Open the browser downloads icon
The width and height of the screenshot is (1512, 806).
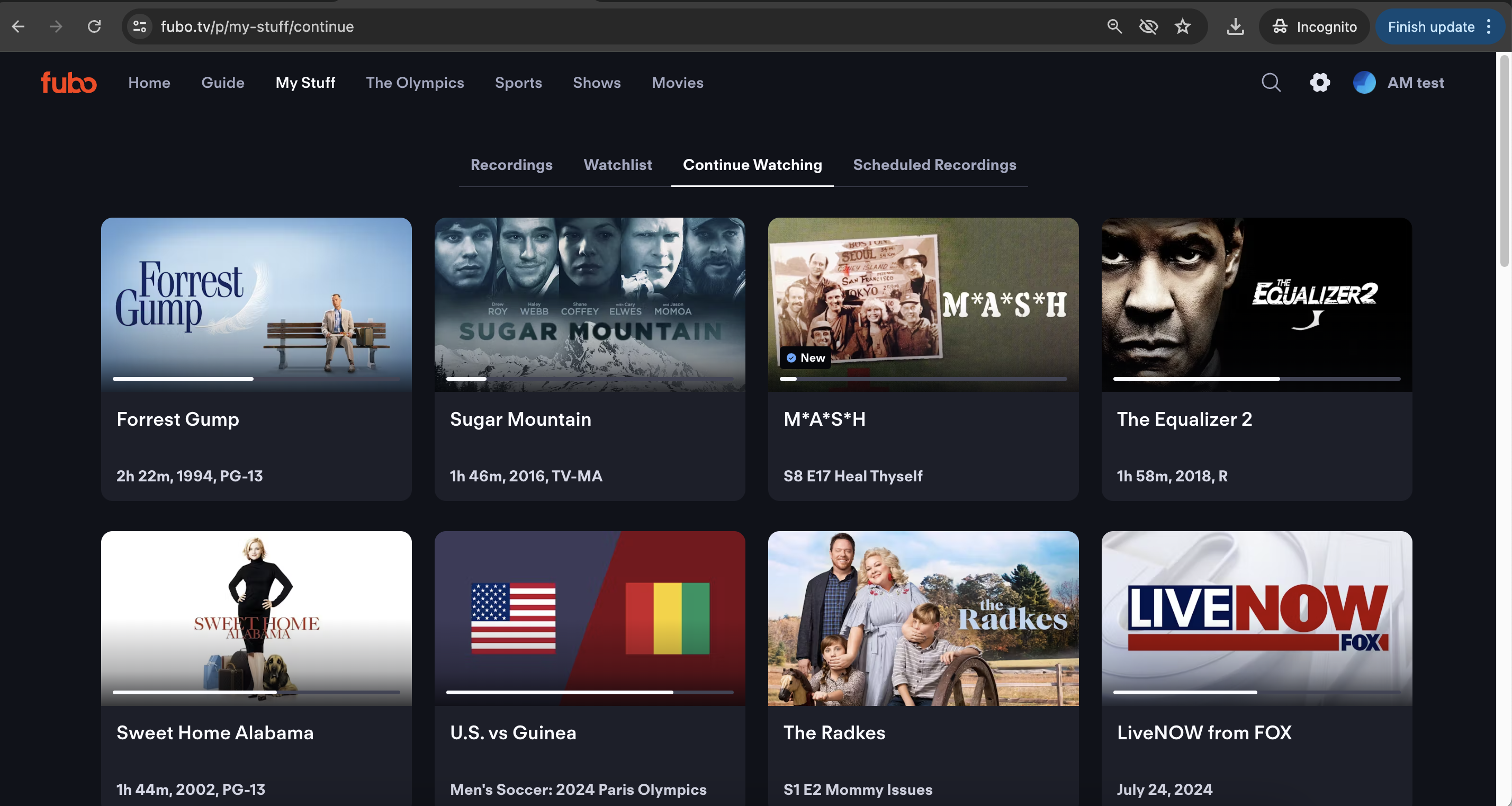pos(1235,26)
